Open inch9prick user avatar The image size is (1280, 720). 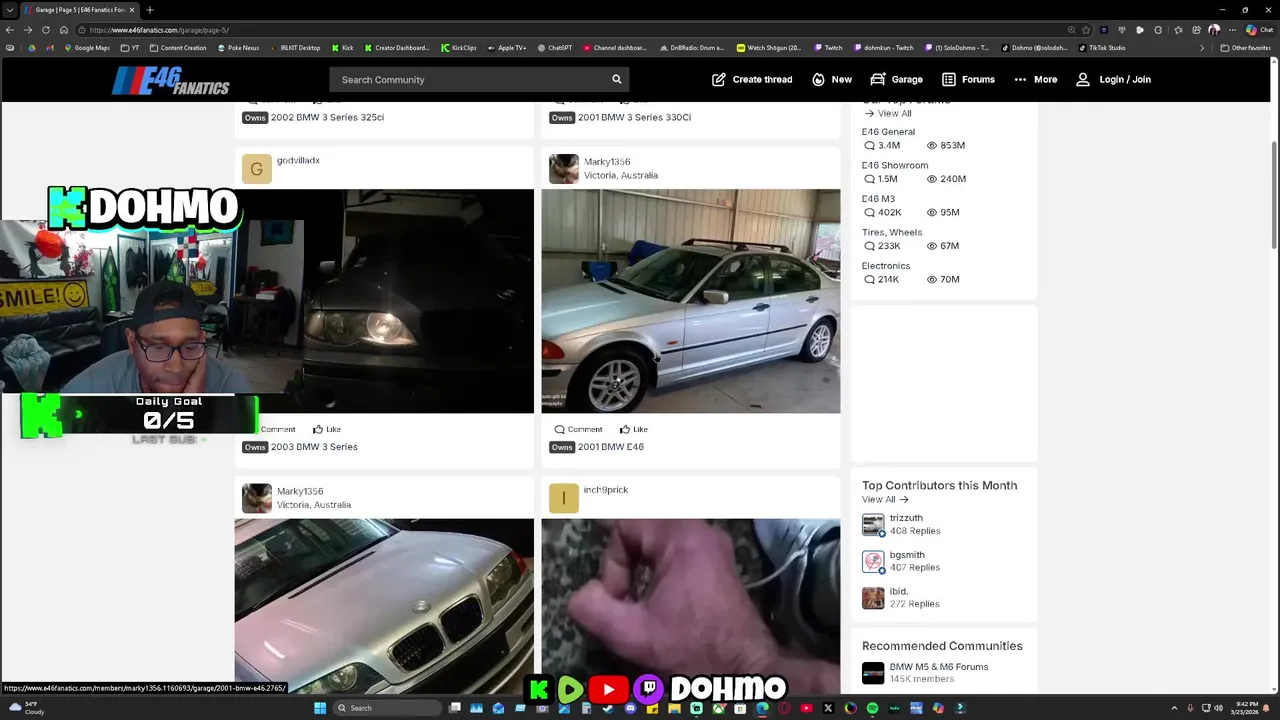(x=564, y=498)
